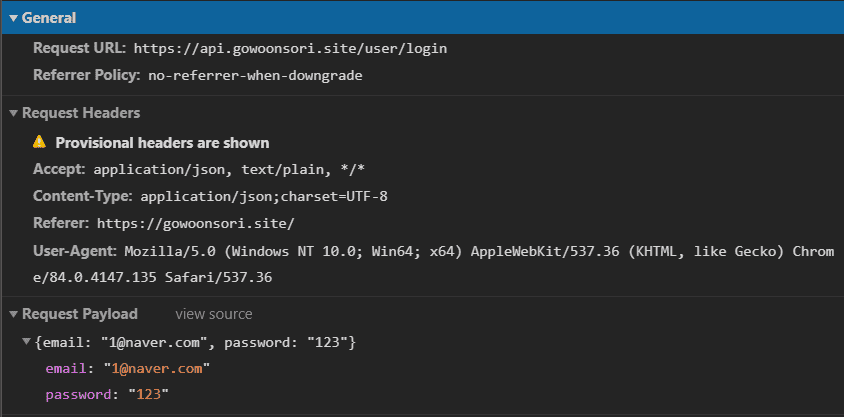The height and width of the screenshot is (417, 844).
Task: Click the Request Headers section title
Action: click(80, 113)
